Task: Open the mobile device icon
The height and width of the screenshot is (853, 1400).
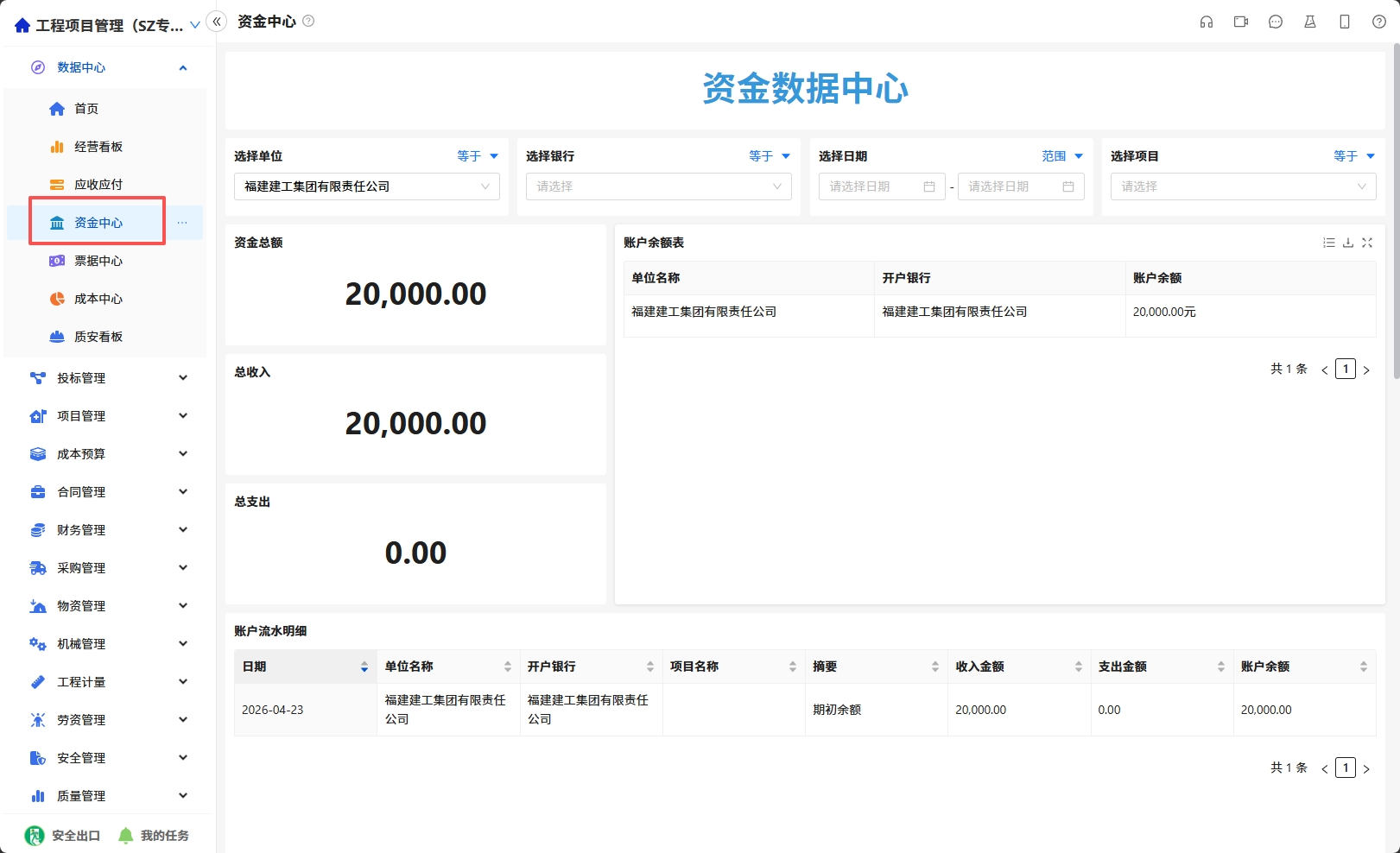Action: click(1345, 22)
